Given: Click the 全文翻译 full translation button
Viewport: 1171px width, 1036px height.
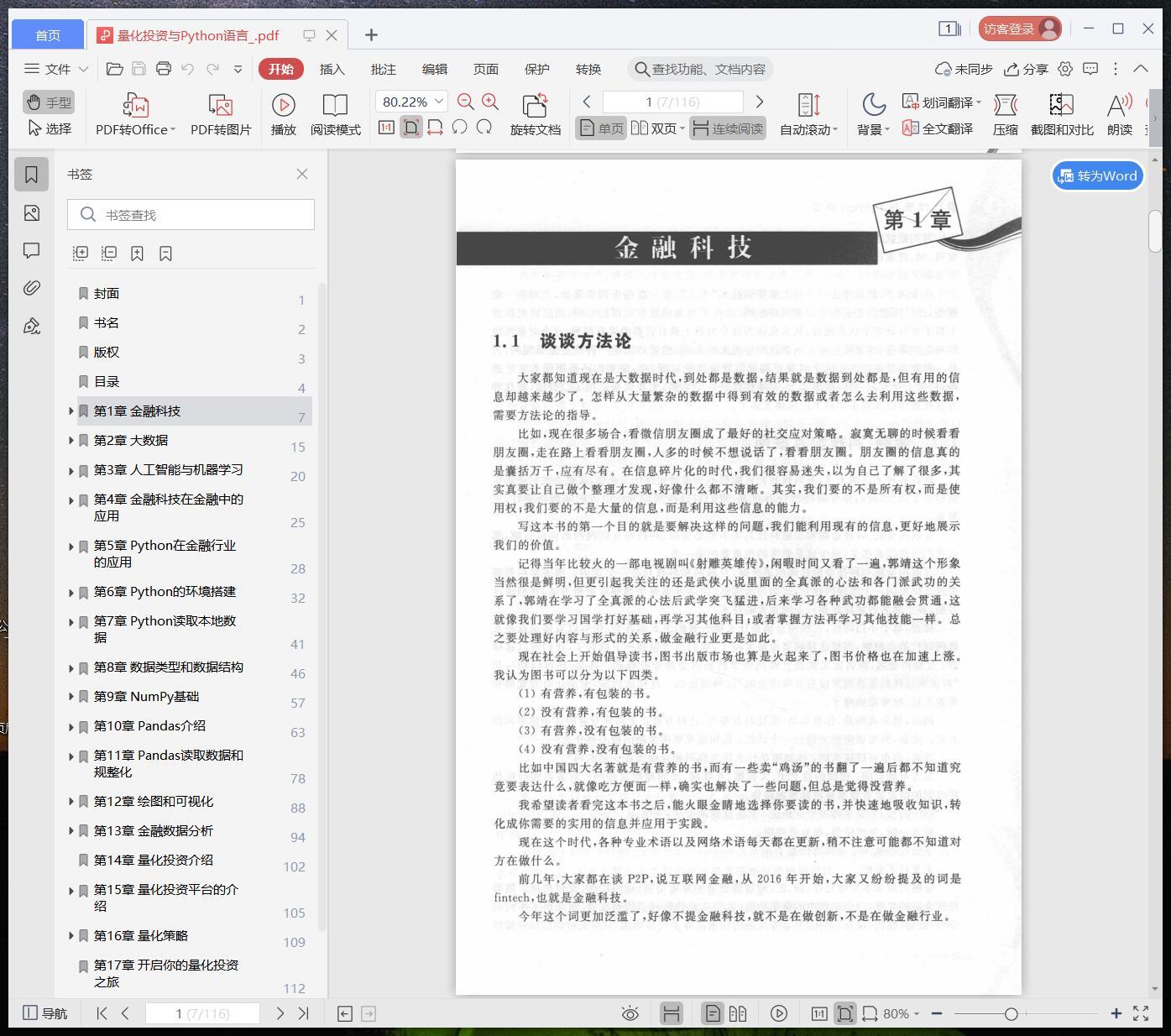Looking at the screenshot, I should click(938, 128).
